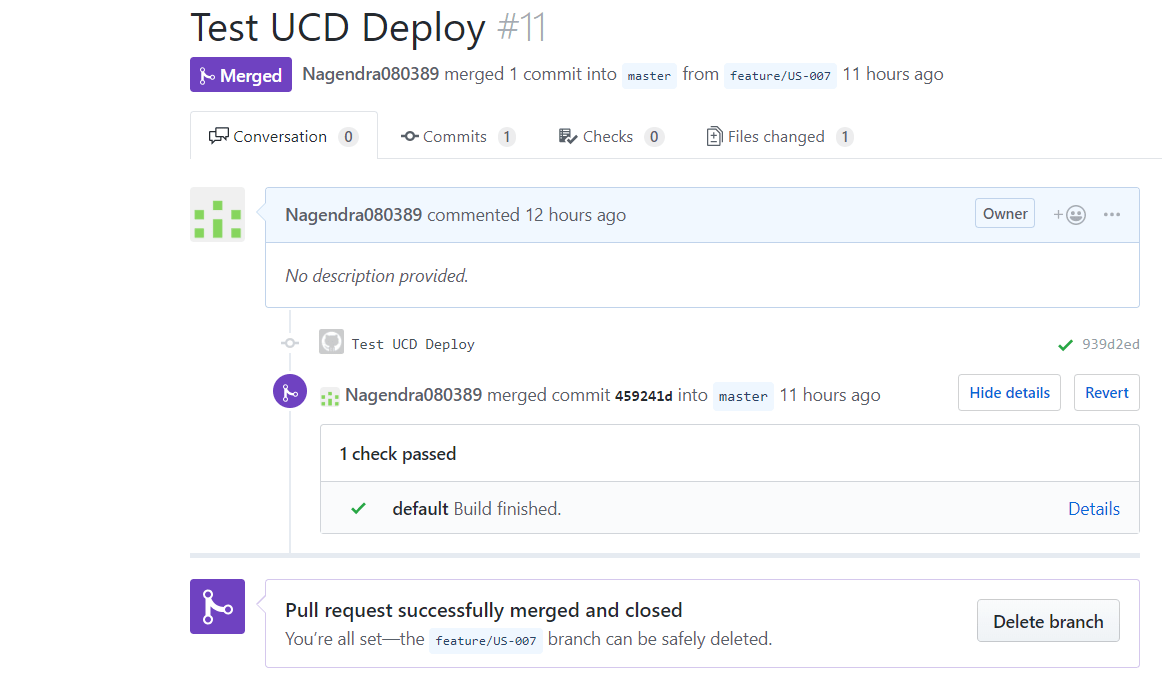1162x679 pixels.
Task: Open the Files changed tab
Action: tap(778, 136)
